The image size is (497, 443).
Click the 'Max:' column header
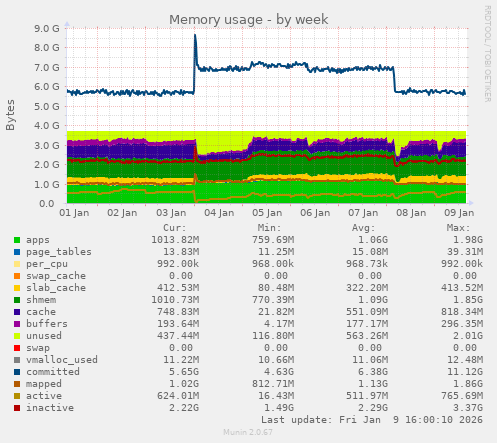[458, 228]
